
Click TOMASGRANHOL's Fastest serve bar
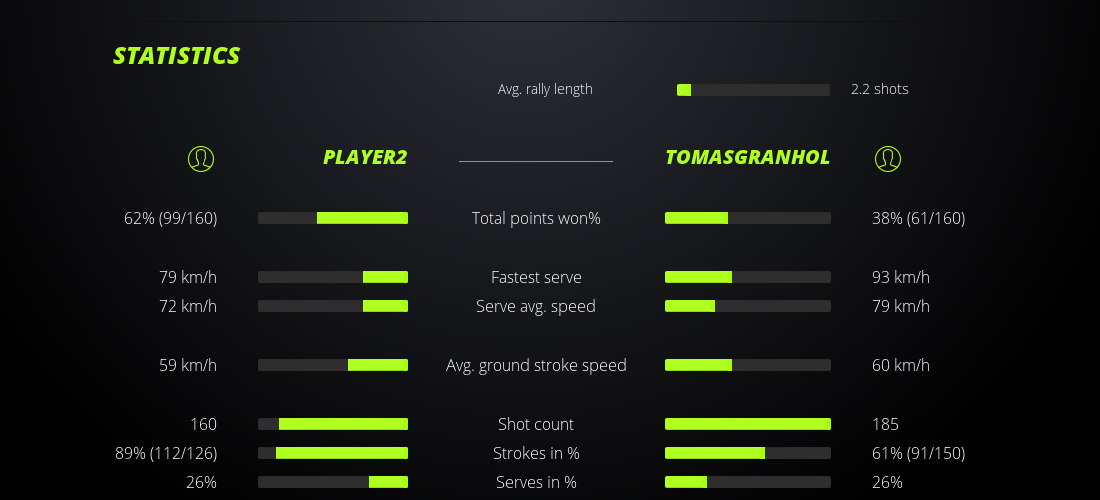click(x=747, y=277)
